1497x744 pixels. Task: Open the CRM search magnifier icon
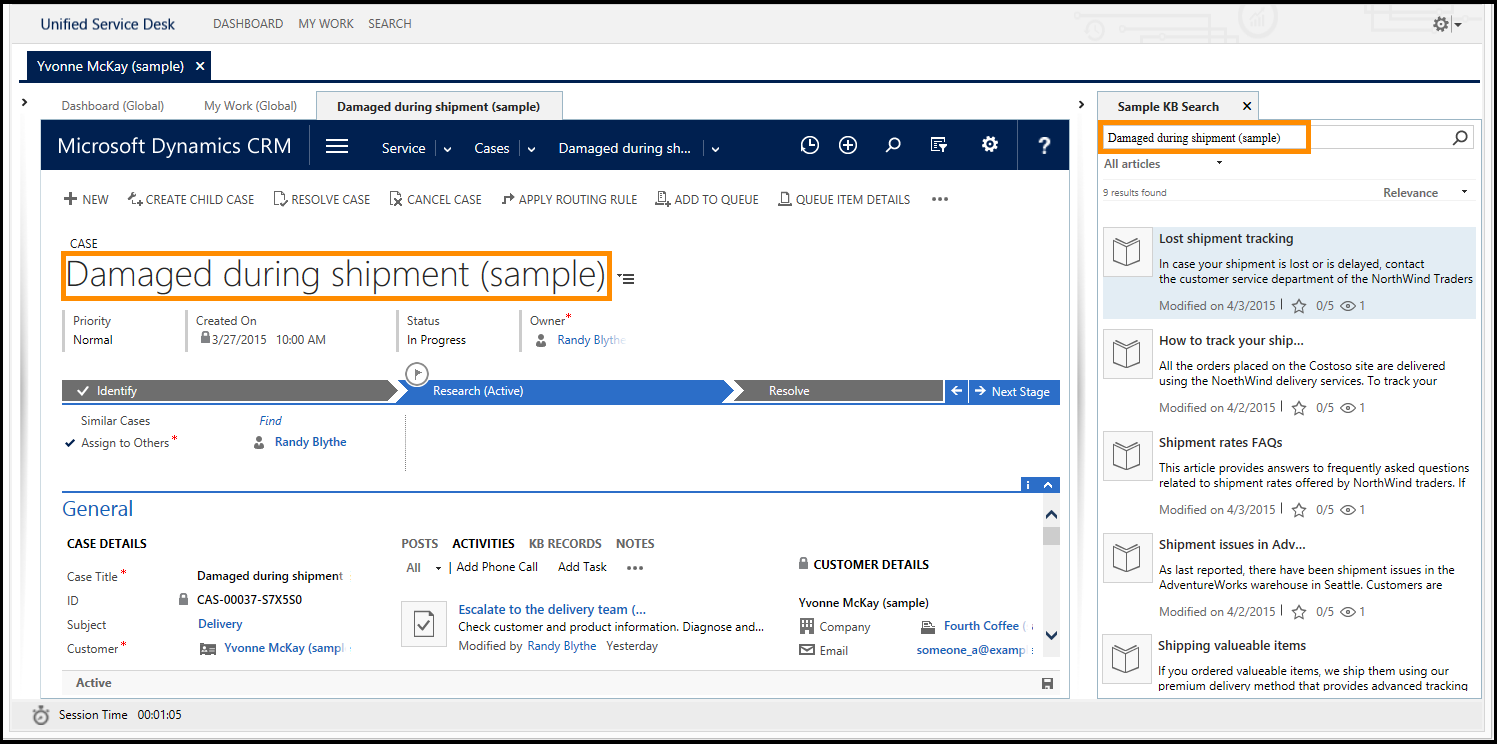pos(893,145)
